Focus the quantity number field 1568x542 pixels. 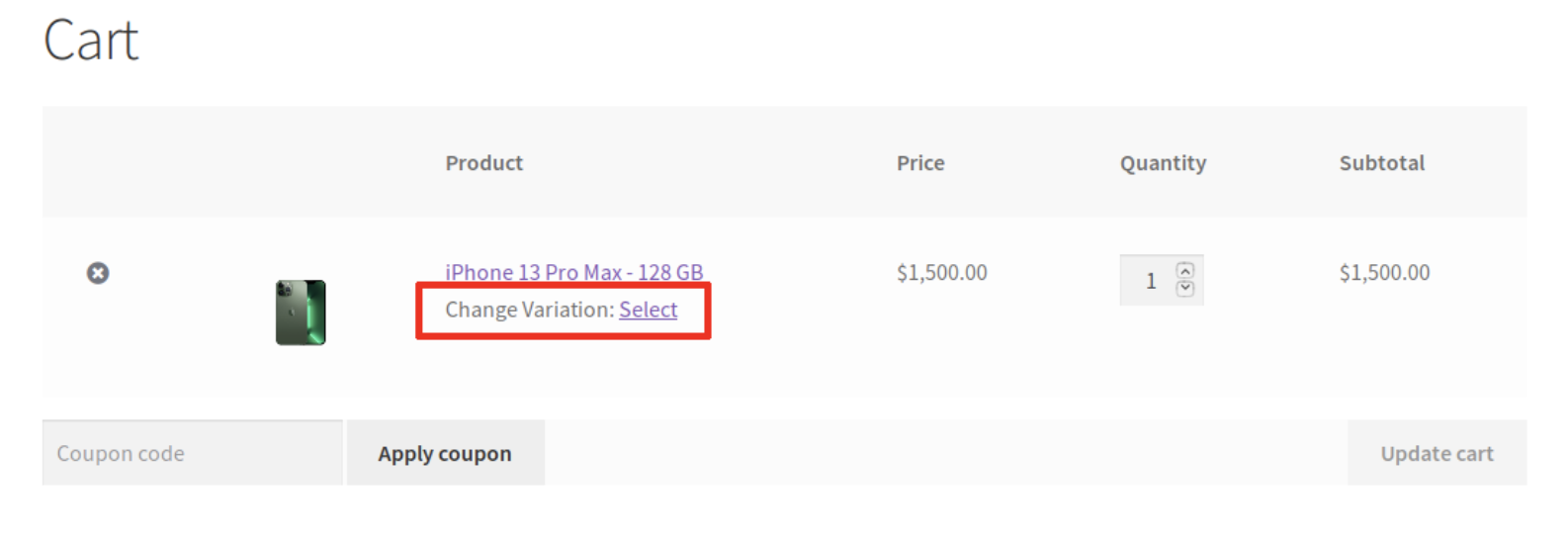(1150, 281)
